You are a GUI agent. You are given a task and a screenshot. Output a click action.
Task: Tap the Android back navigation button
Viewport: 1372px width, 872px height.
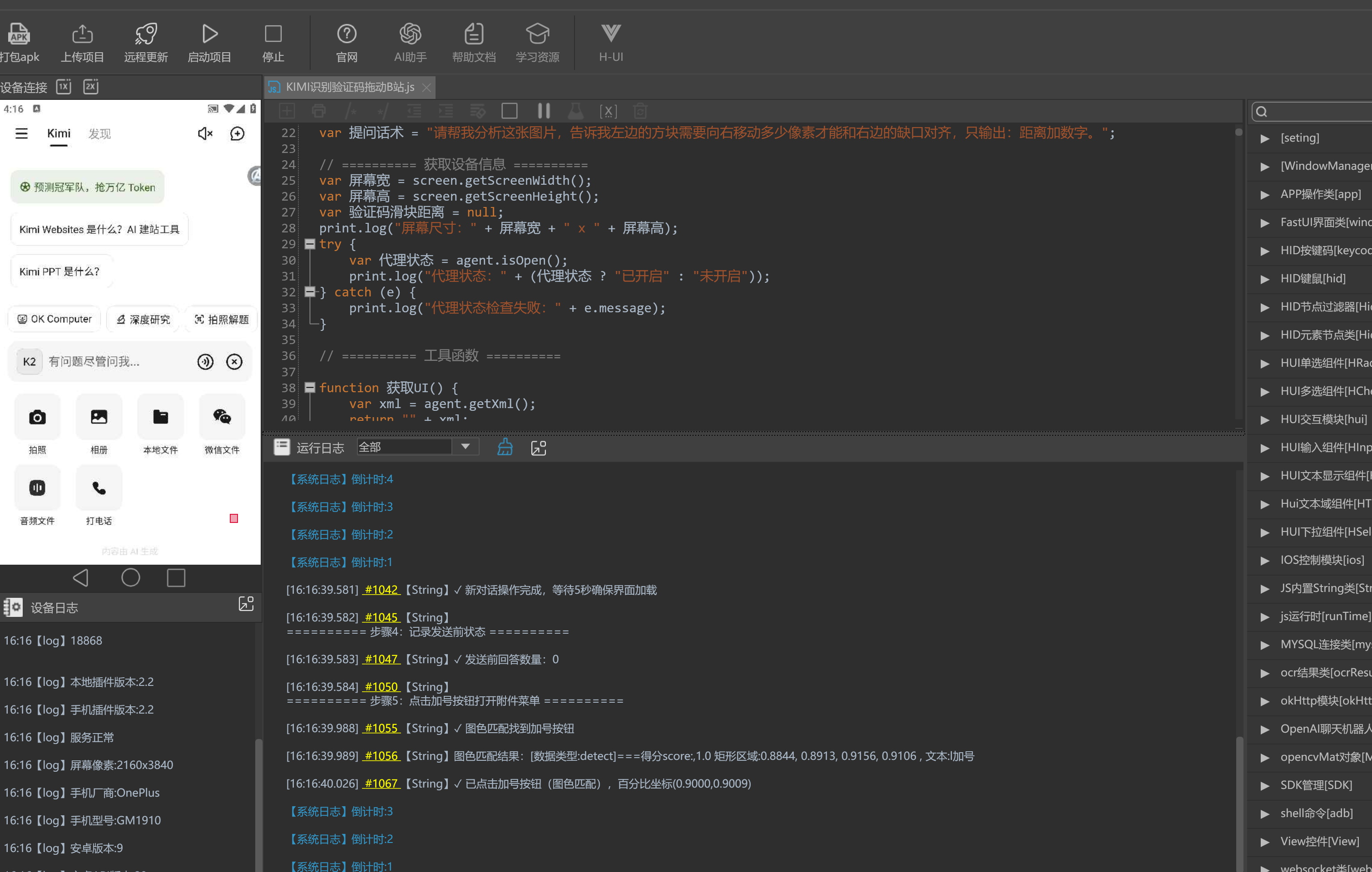(x=81, y=577)
